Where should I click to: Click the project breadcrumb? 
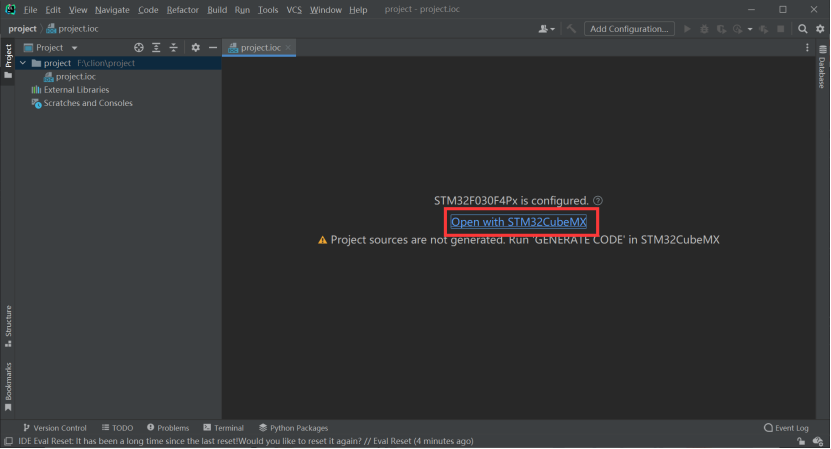pyautogui.click(x=22, y=29)
